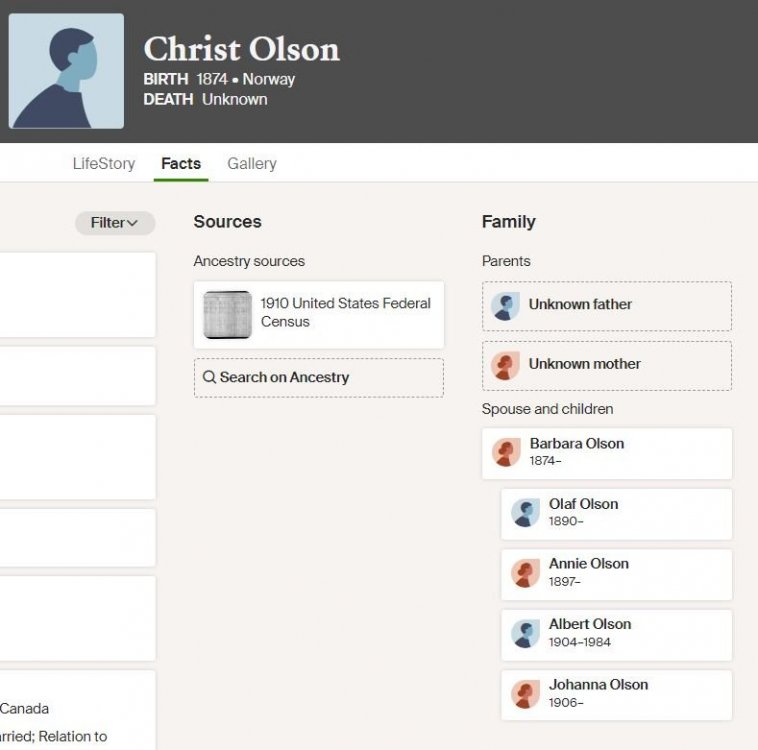This screenshot has width=758, height=750.
Task: Click the chevron on the Filter button
Action: click(132, 223)
